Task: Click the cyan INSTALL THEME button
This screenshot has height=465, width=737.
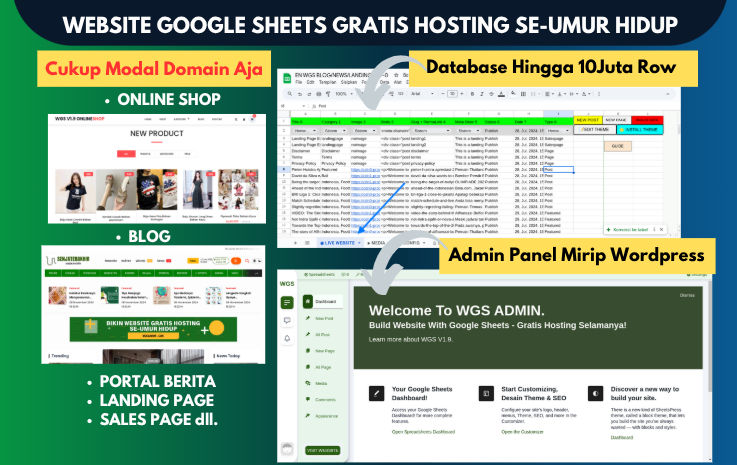Action: (x=640, y=130)
